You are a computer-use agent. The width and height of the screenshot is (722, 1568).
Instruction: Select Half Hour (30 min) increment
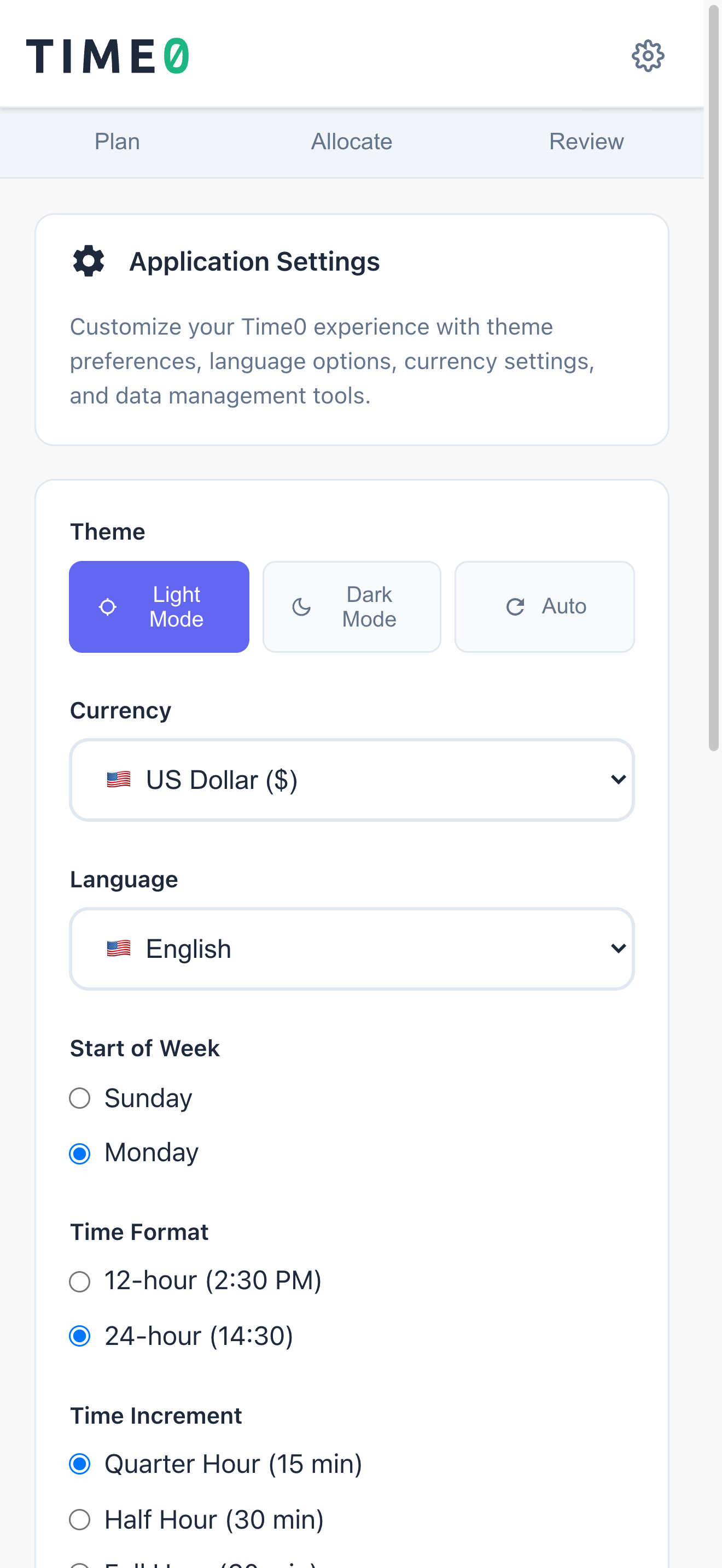click(x=80, y=1519)
